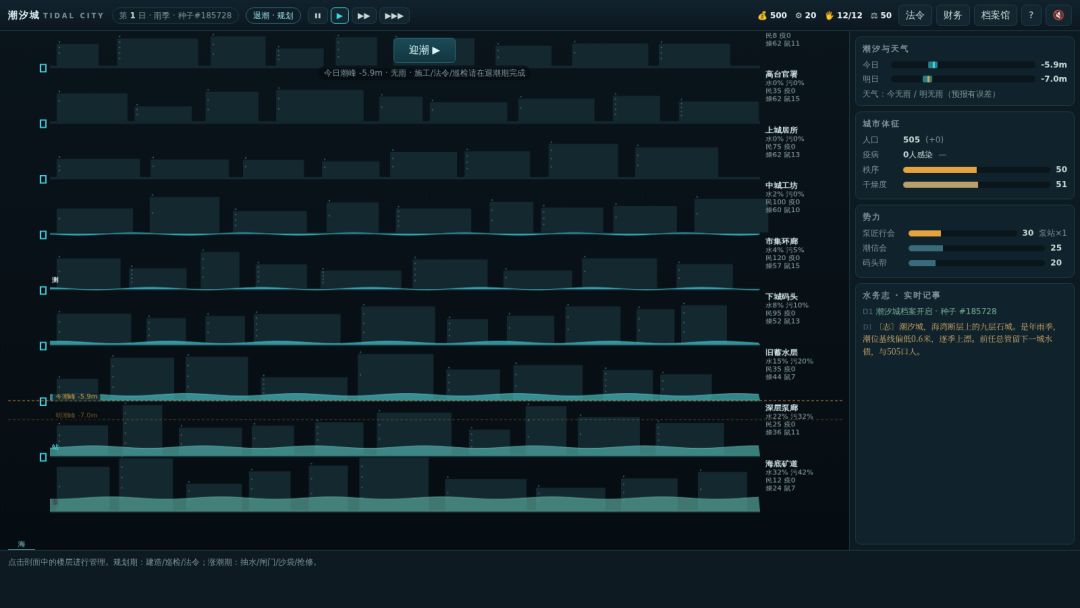Select the triple-arrow fastest speed icon
This screenshot has height=608, width=1080.
pyautogui.click(x=394, y=15)
